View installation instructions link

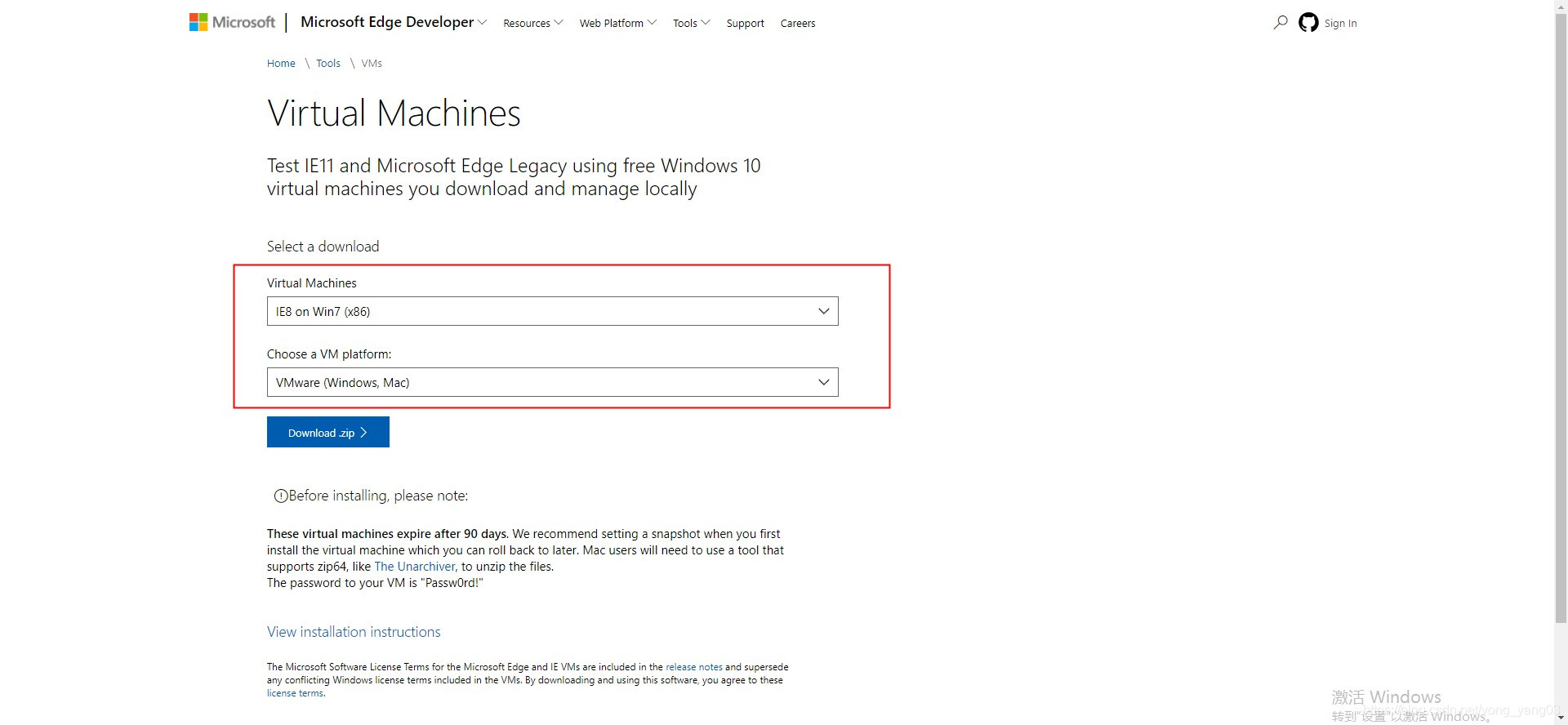(x=354, y=632)
